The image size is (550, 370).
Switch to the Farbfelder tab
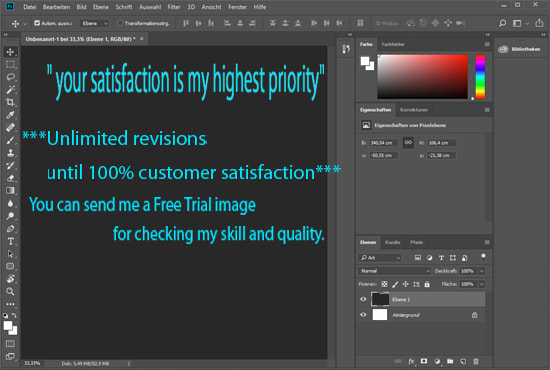coord(393,44)
